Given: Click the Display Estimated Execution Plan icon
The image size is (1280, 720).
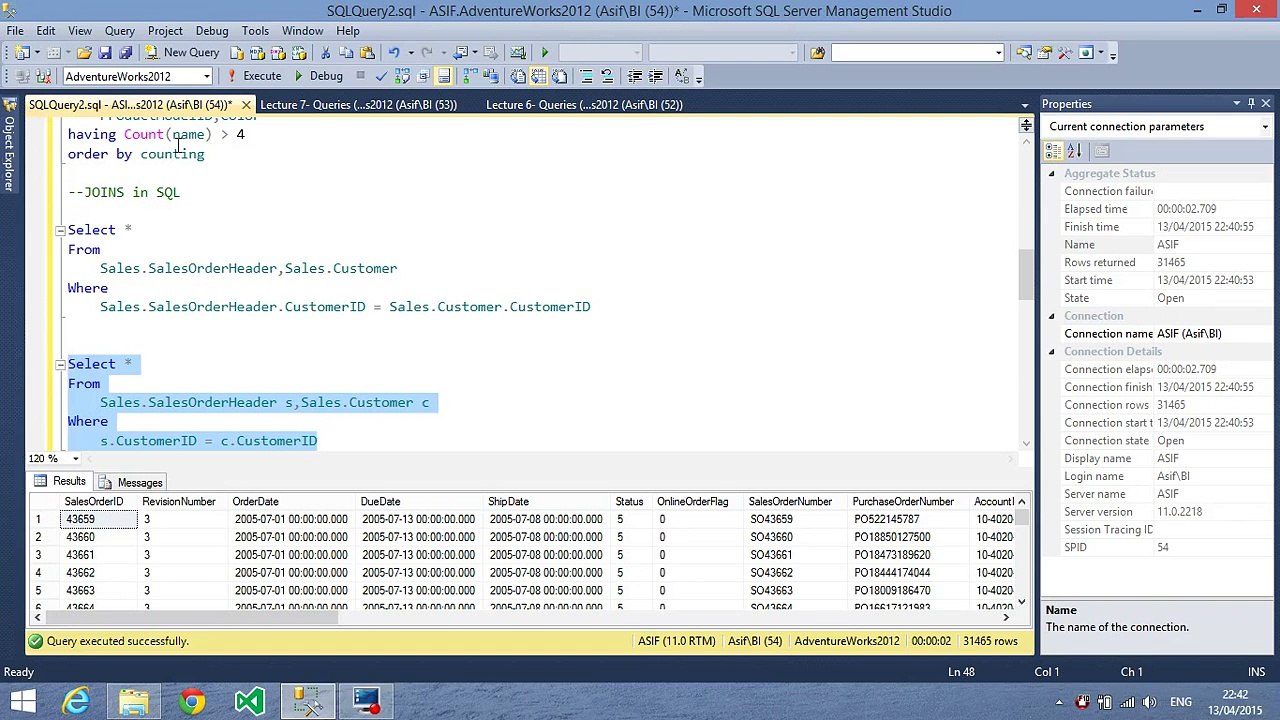Looking at the screenshot, I should (x=402, y=76).
